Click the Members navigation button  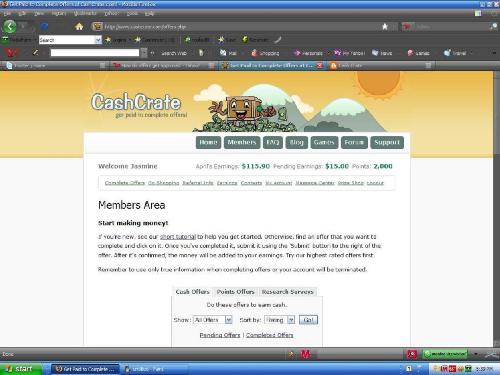(x=242, y=142)
